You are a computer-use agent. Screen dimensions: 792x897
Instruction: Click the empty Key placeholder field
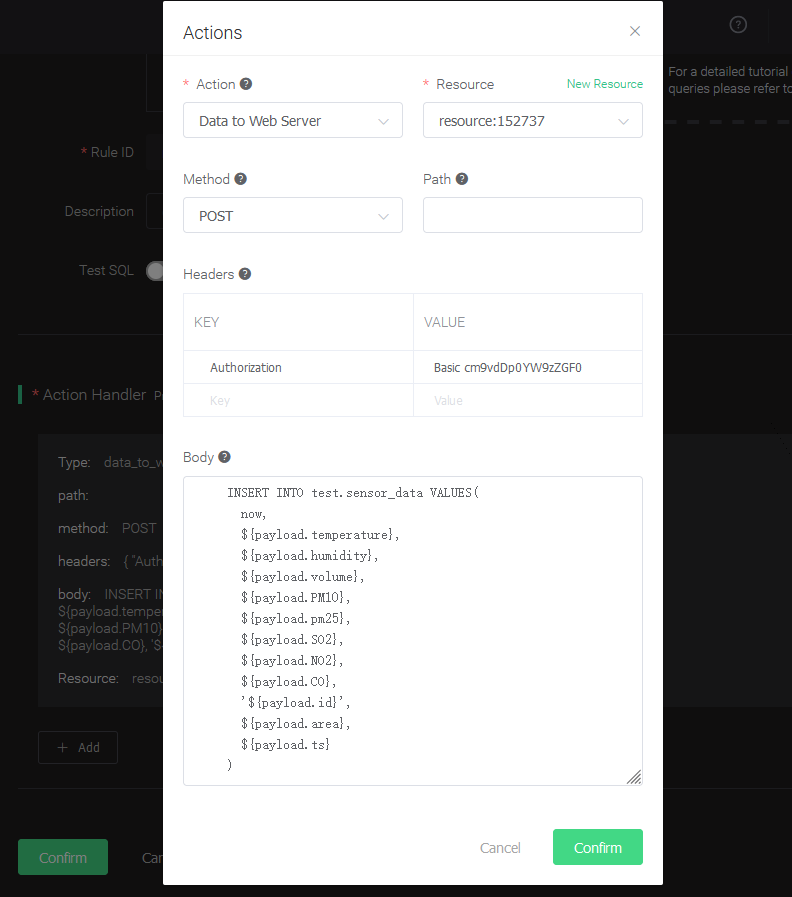[x=298, y=400]
